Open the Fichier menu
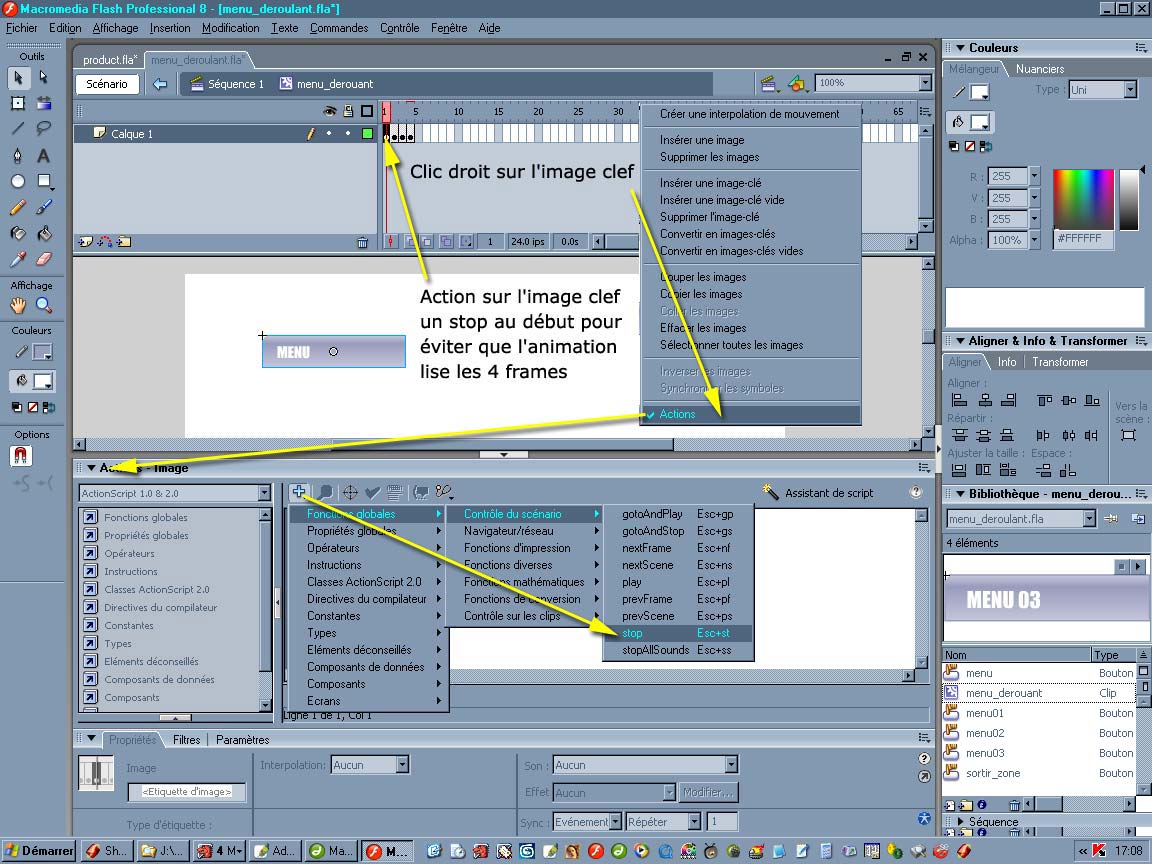 pyautogui.click(x=21, y=28)
